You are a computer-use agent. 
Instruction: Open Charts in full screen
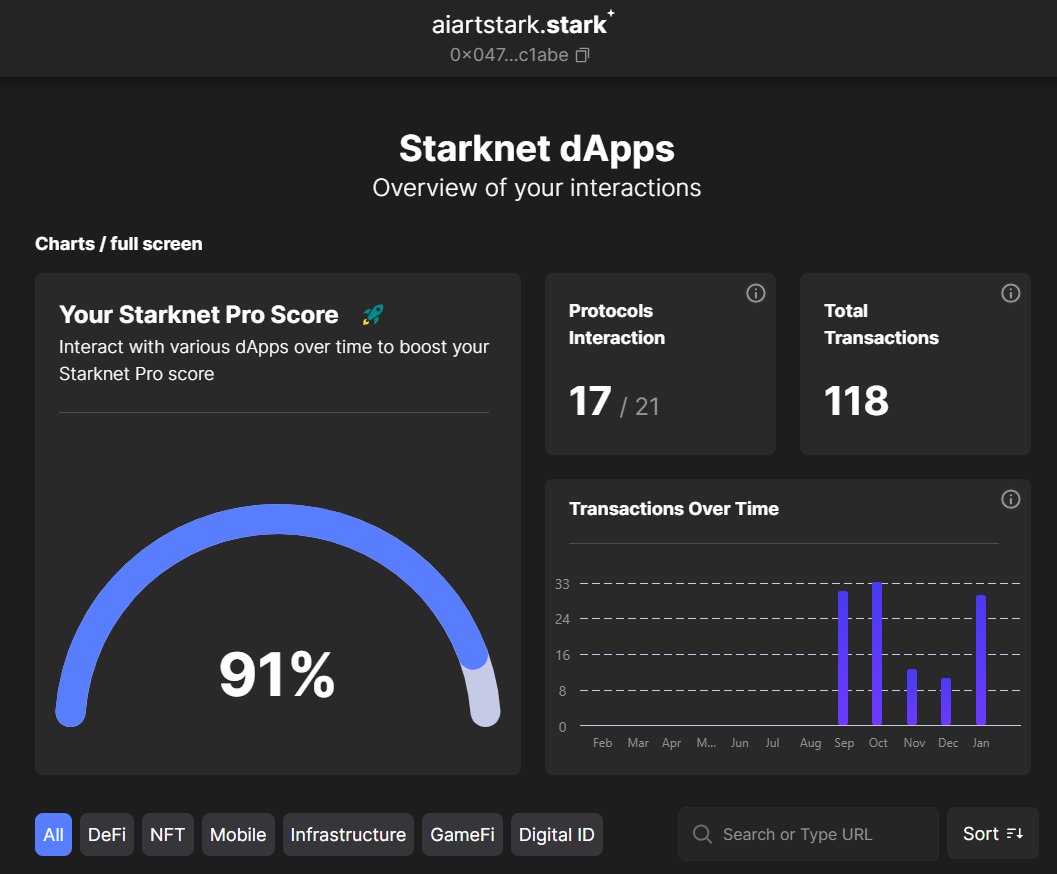[118, 243]
